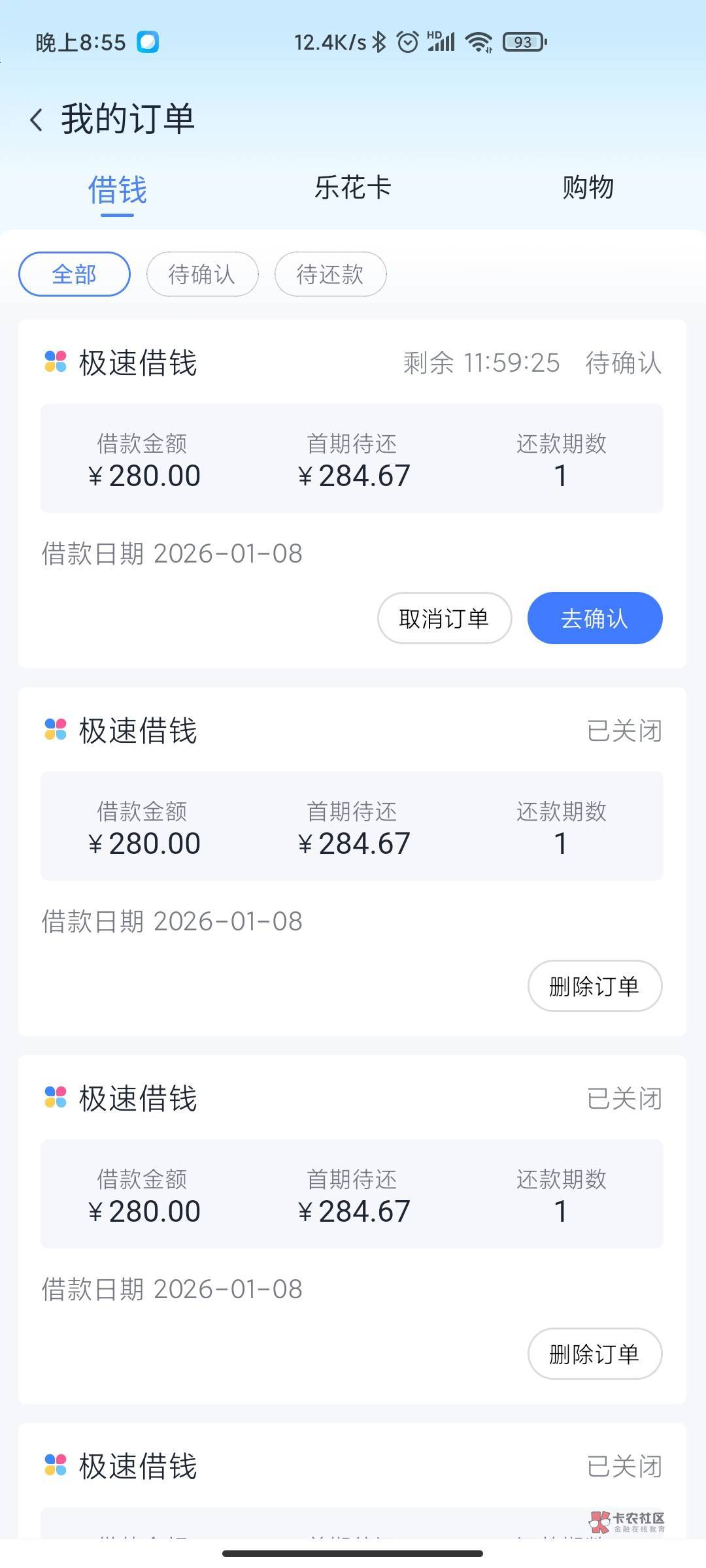This screenshot has height=1568, width=706.
Task: Tap the colorful logo of the third 极速借钱 order
Action: click(56, 1098)
